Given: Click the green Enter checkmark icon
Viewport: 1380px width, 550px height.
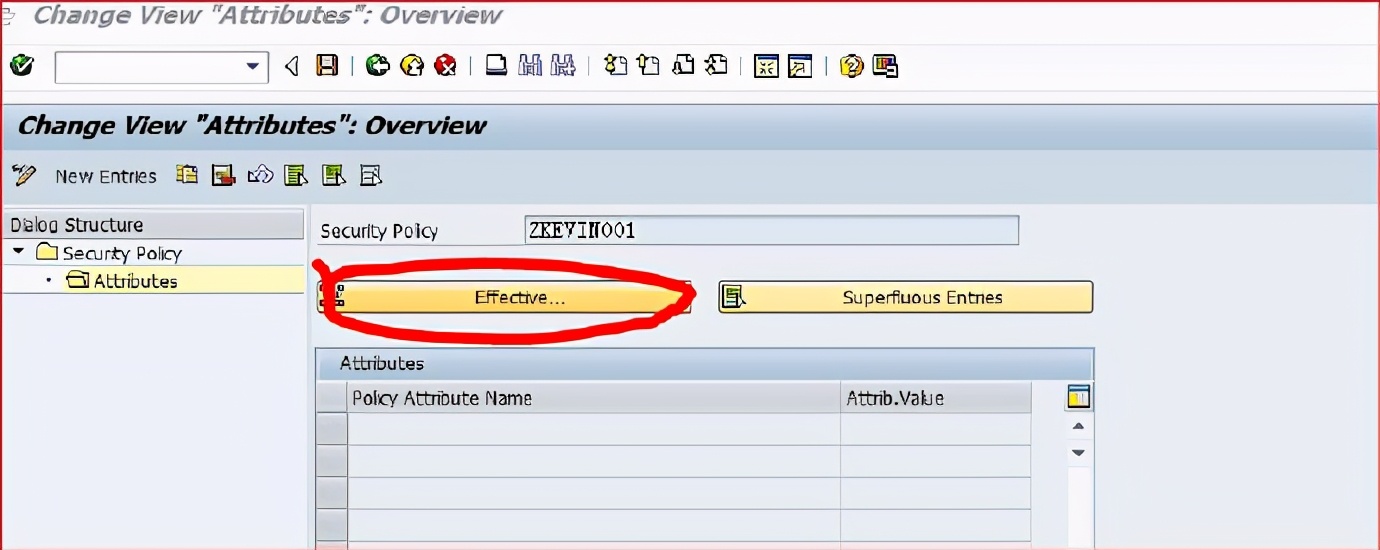Looking at the screenshot, I should click(x=21, y=66).
